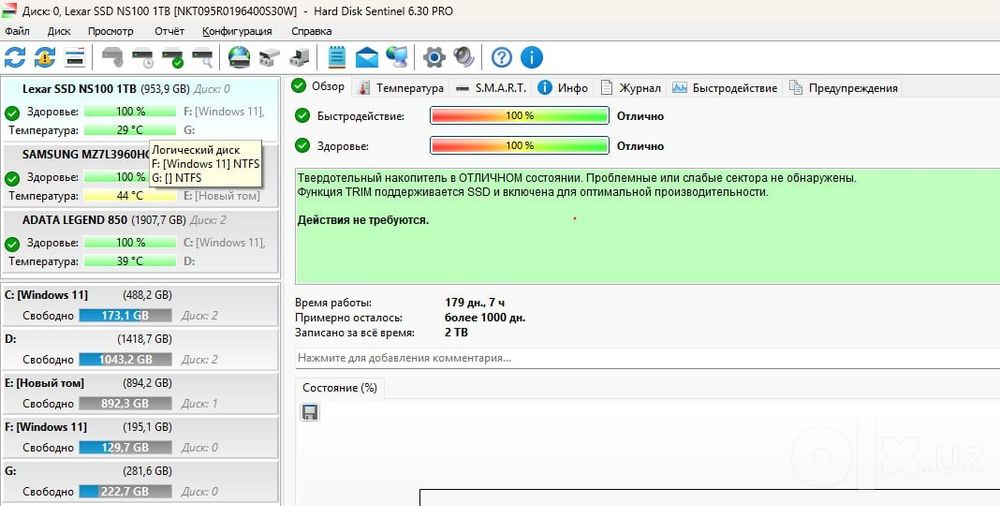Click the '179 дн., 7 ч' value
1000x506 pixels.
[x=474, y=302]
